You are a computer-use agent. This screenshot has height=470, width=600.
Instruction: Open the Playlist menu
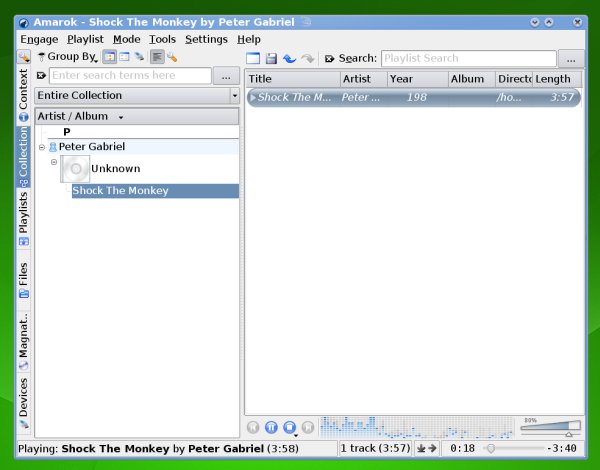(x=85, y=39)
